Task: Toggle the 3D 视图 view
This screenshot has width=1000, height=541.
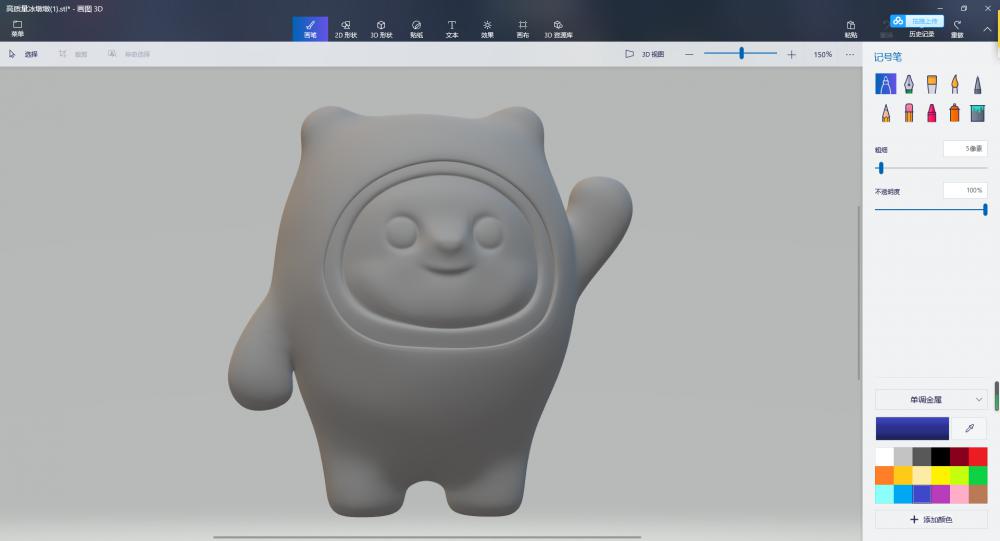Action: (645, 54)
